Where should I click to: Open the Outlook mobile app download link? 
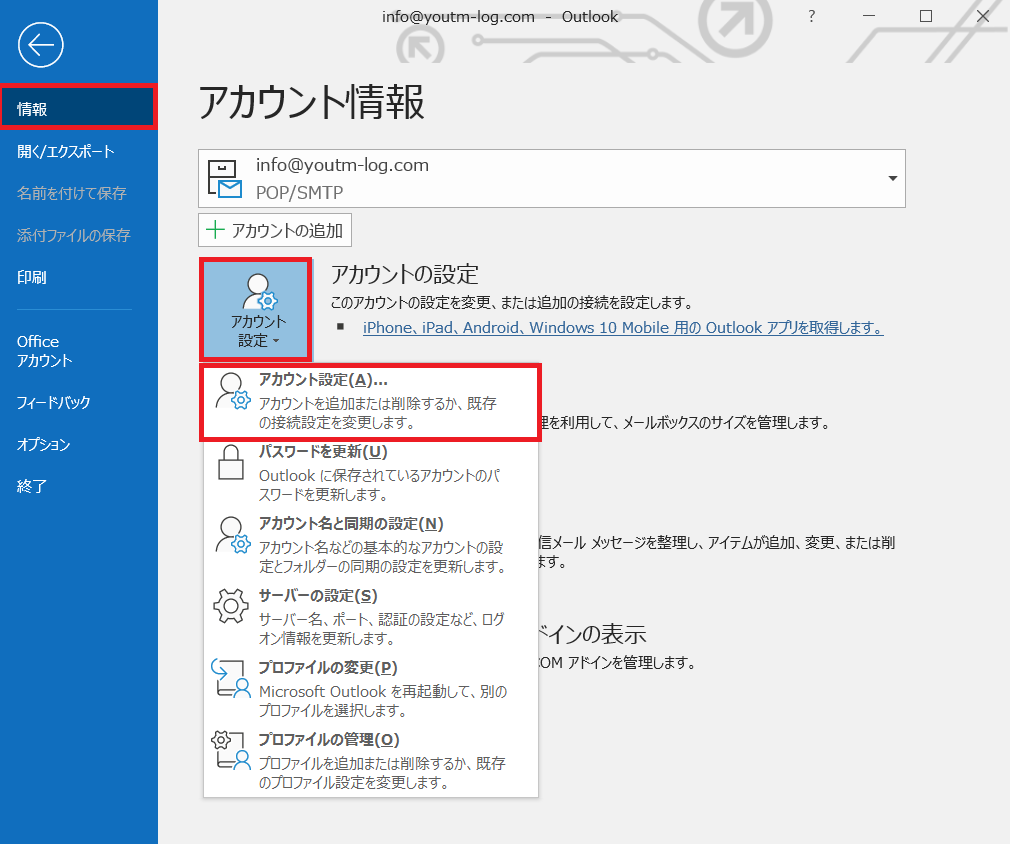[x=623, y=327]
